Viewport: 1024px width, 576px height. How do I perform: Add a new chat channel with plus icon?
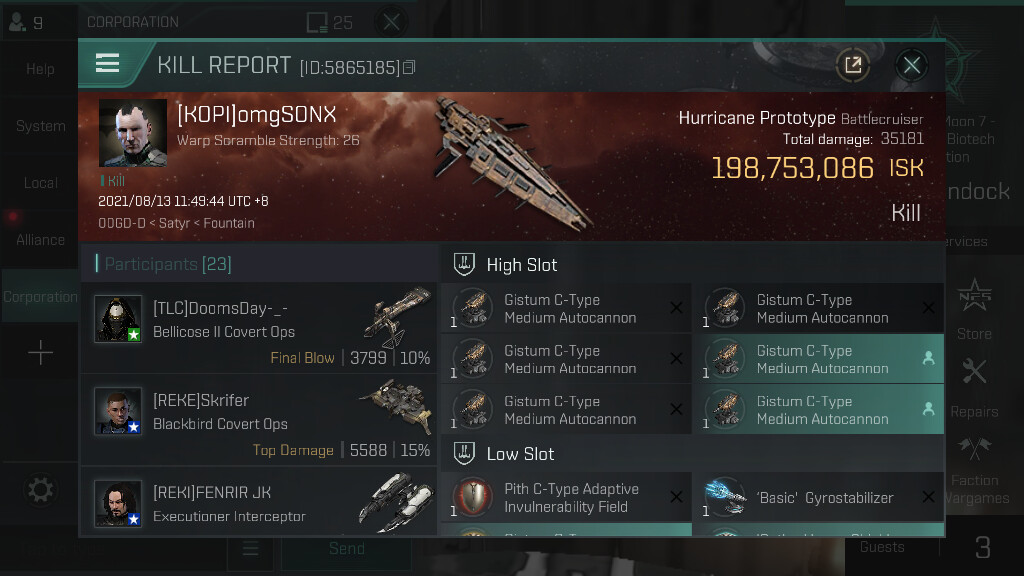pos(40,353)
